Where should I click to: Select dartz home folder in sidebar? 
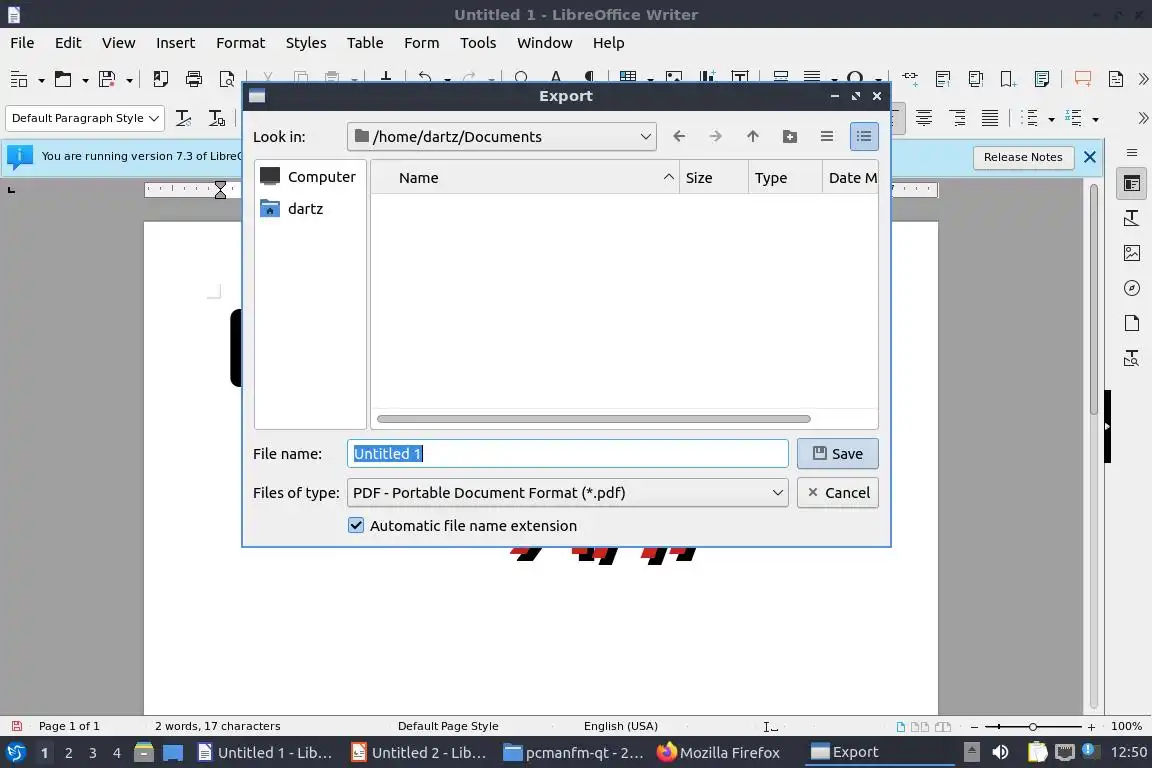292,209
